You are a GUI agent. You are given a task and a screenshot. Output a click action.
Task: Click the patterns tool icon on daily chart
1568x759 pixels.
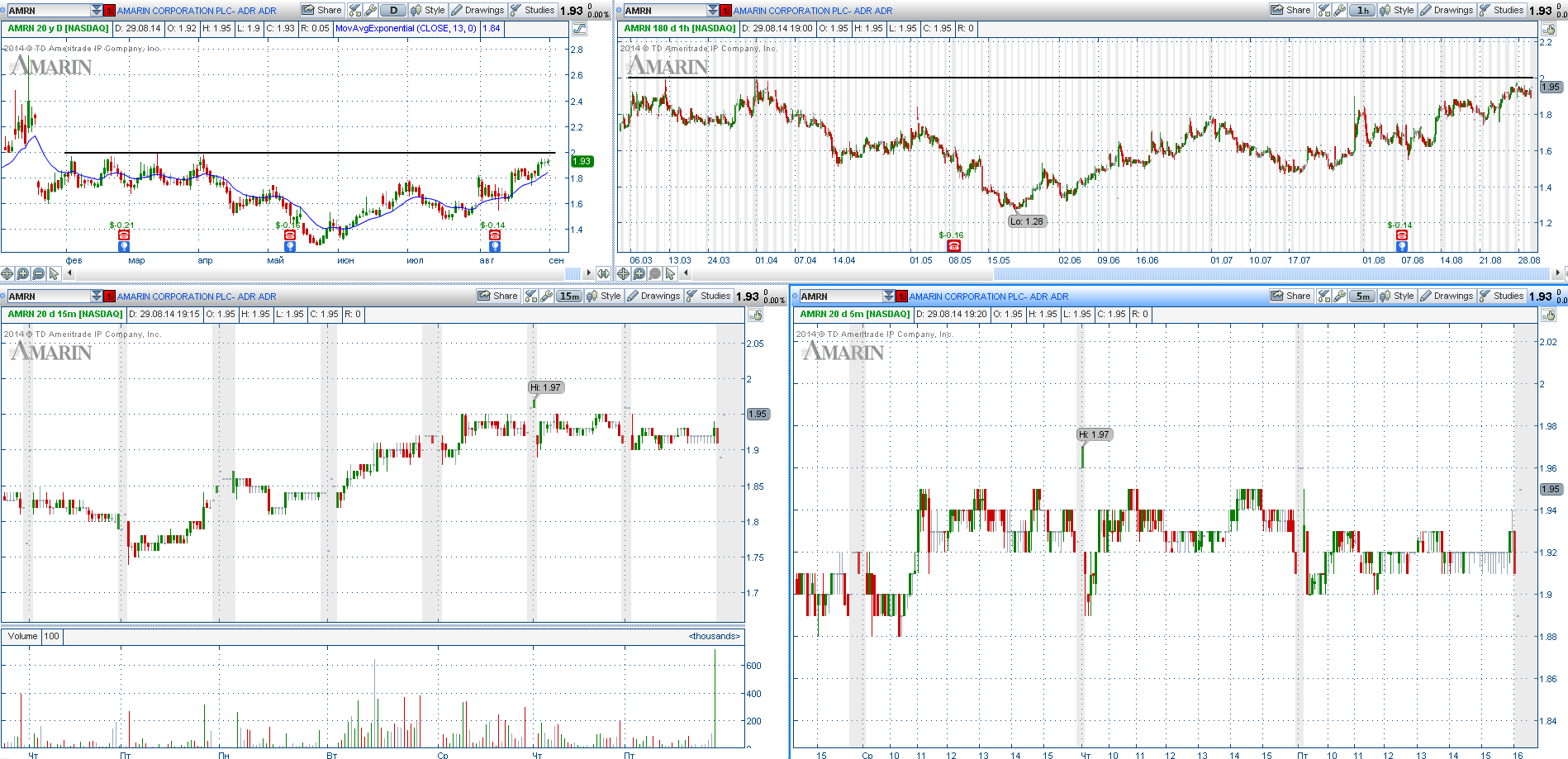point(355,10)
